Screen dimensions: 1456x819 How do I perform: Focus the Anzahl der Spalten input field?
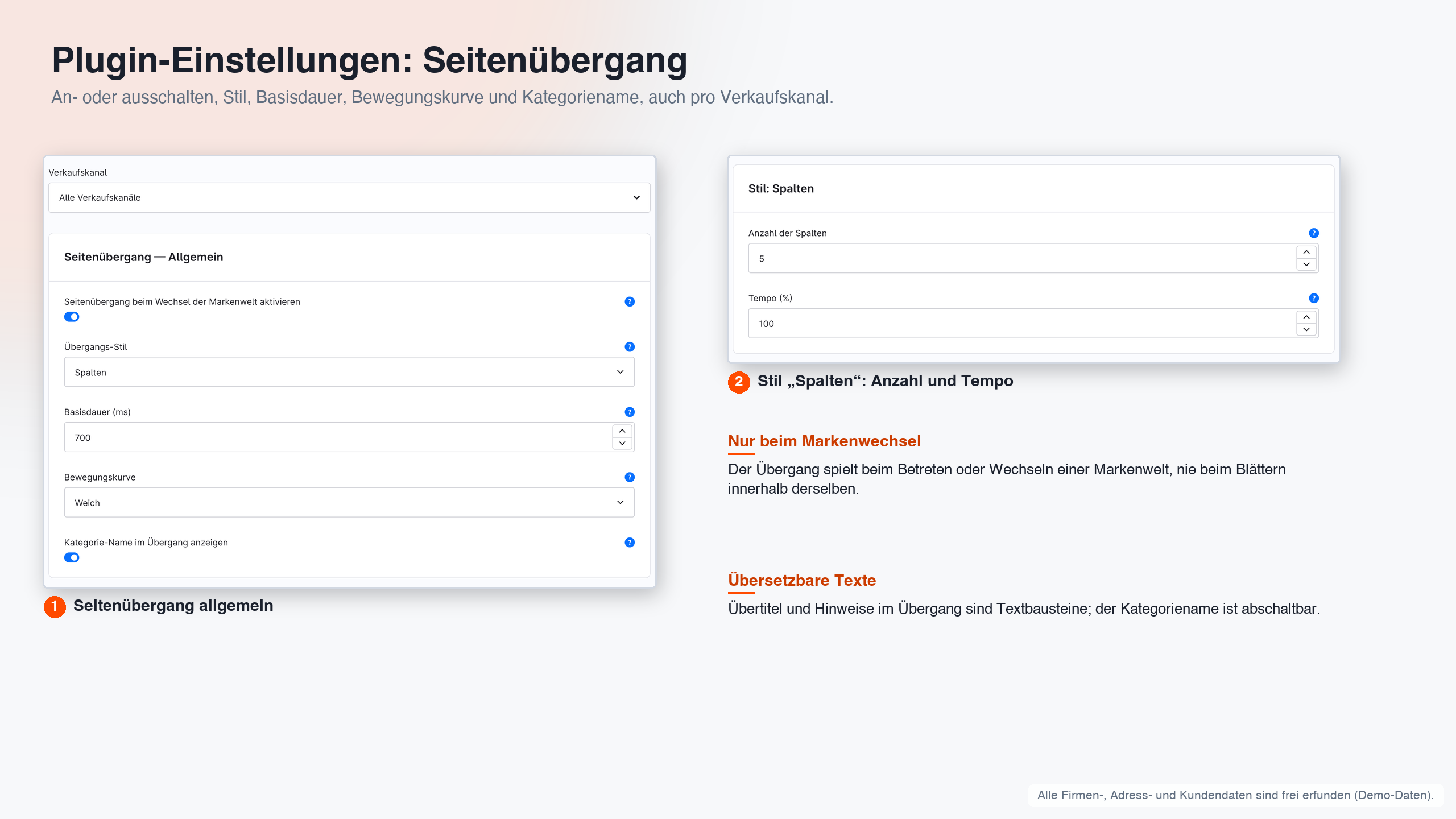click(x=1022, y=258)
